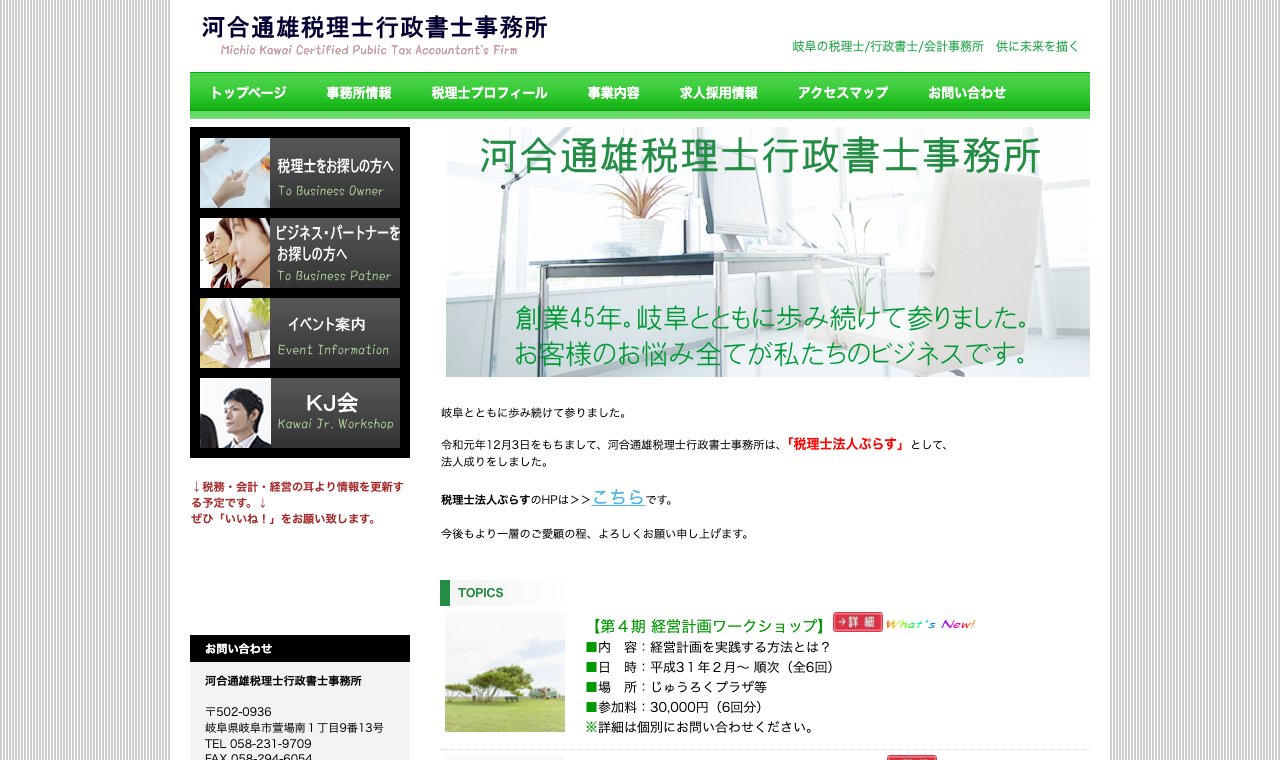Click the 〒502-0936 postal code text
This screenshot has width=1280, height=760.
(238, 712)
